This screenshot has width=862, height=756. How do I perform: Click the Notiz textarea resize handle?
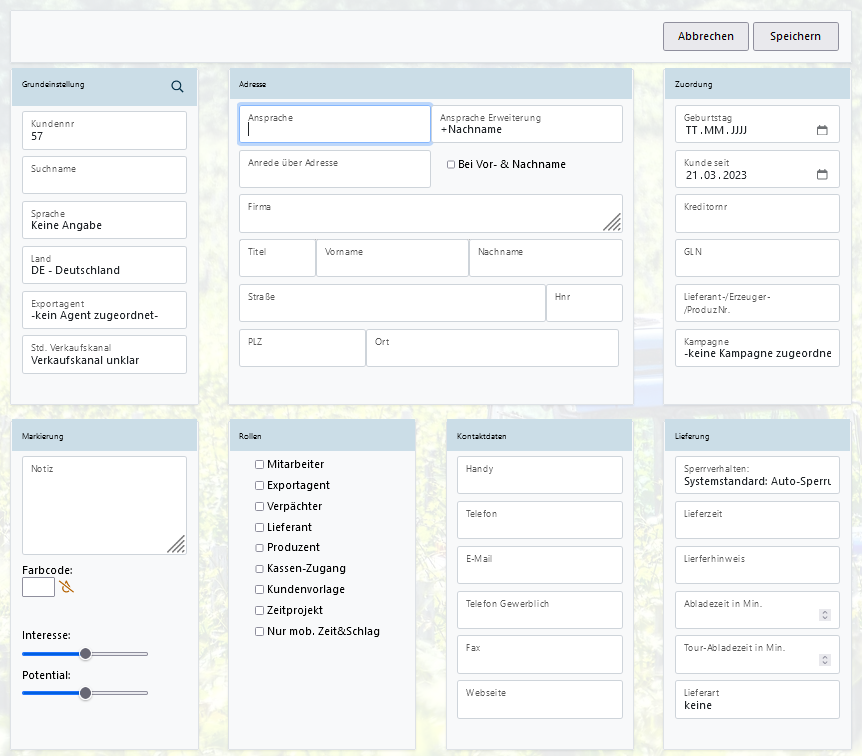tap(175, 543)
